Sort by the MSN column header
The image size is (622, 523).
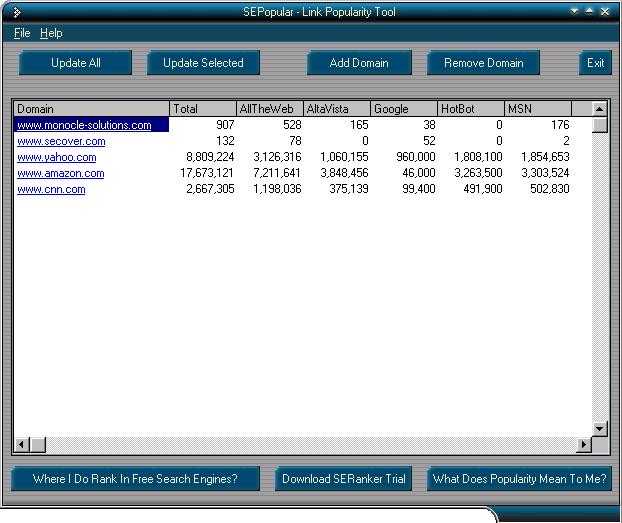pyautogui.click(x=538, y=109)
